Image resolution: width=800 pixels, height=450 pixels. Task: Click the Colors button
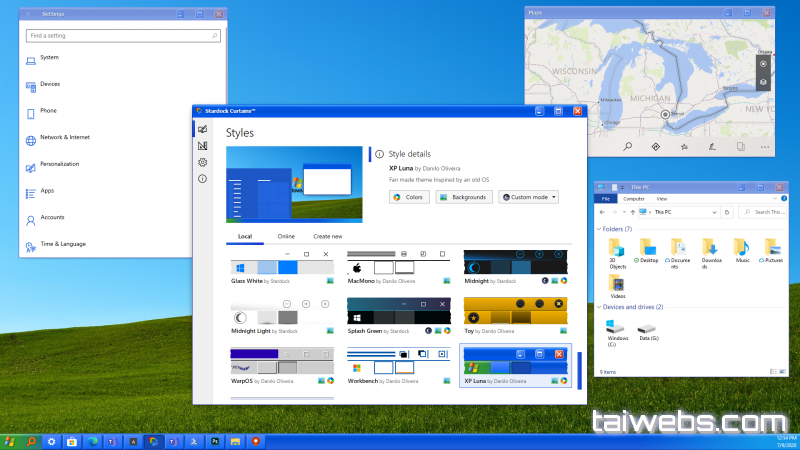pyautogui.click(x=410, y=197)
